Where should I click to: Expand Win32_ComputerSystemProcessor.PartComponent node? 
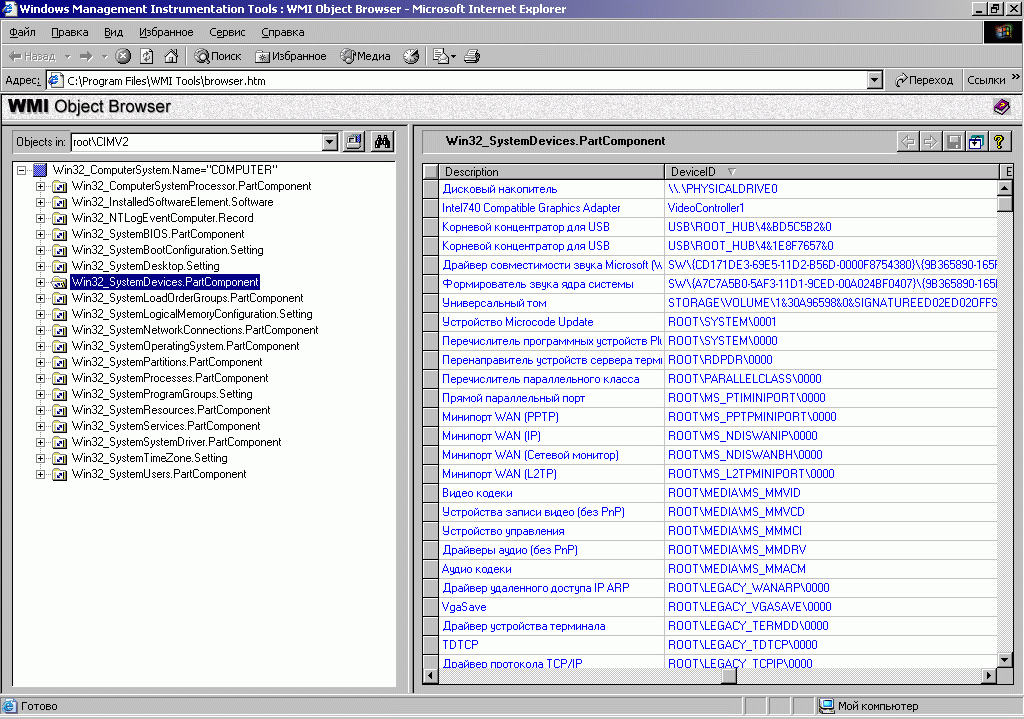click(40, 186)
